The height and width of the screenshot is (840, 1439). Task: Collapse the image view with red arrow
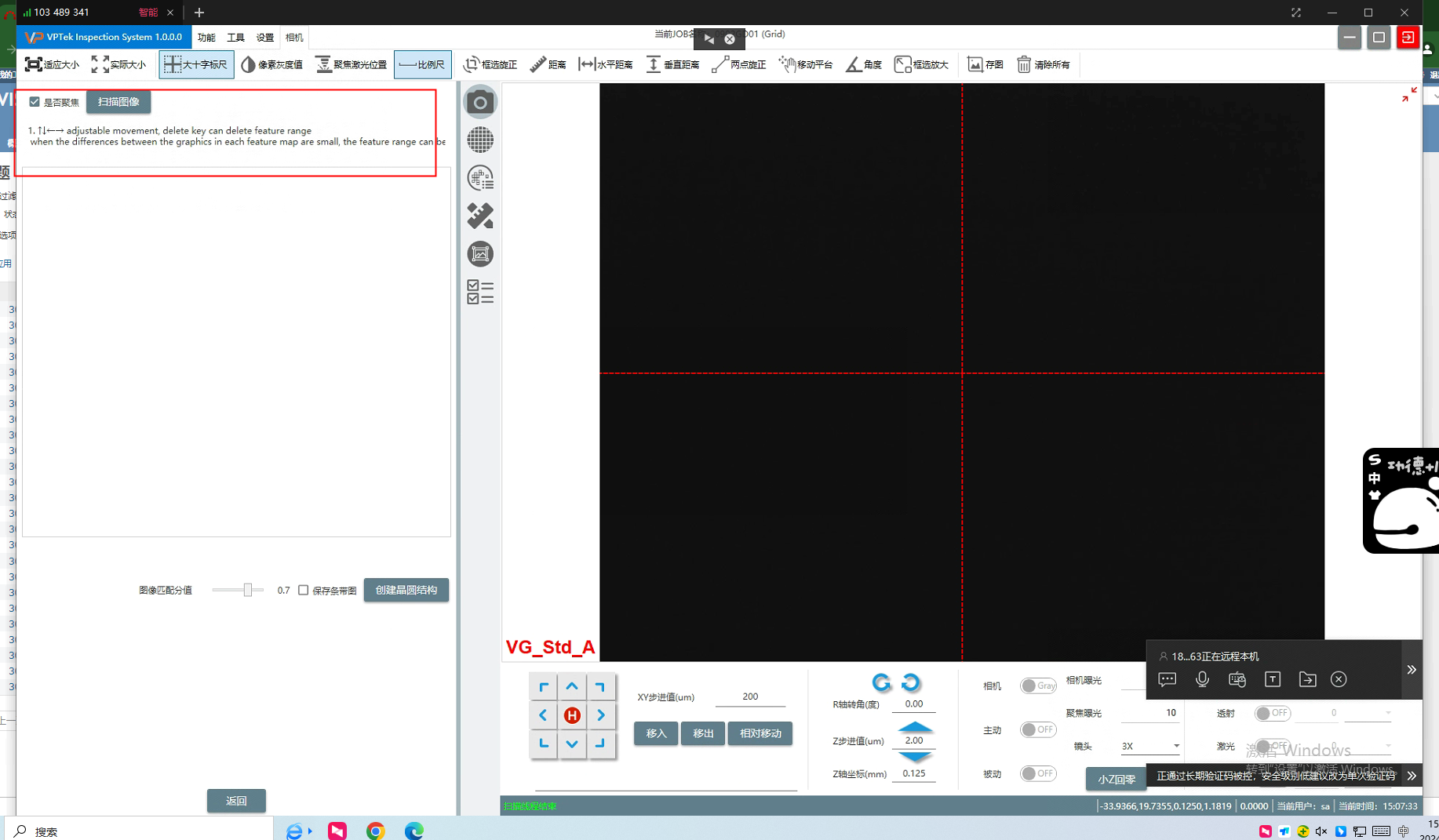(1409, 95)
